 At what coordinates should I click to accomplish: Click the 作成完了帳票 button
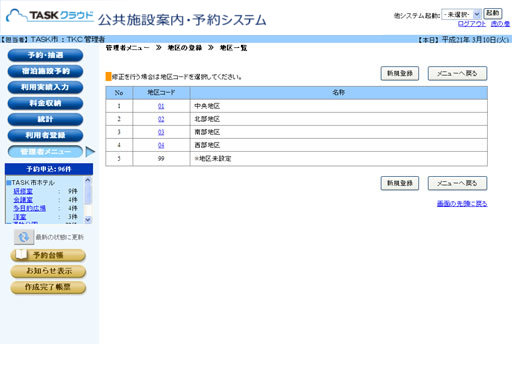pyautogui.click(x=48, y=287)
